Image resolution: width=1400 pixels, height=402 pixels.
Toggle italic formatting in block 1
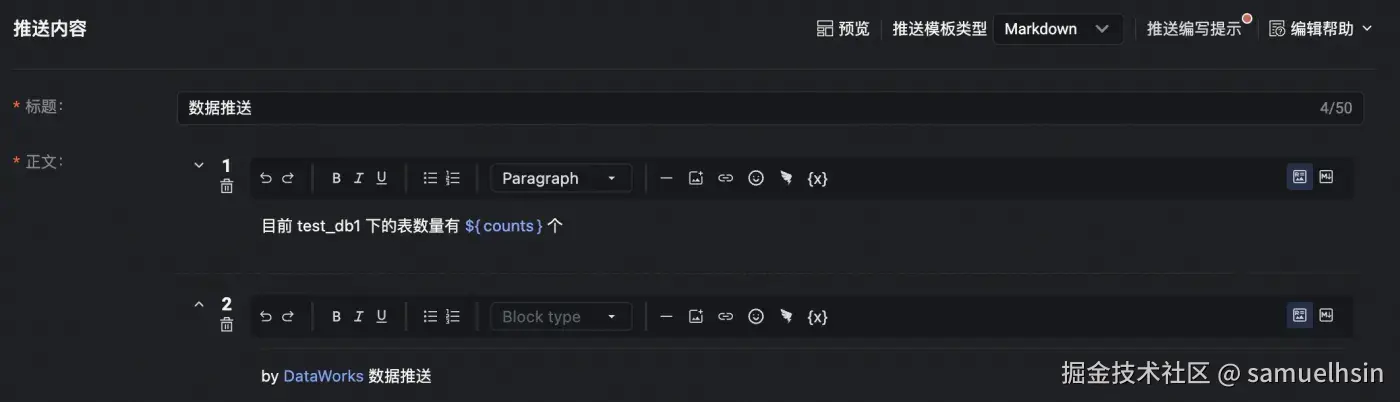(x=358, y=178)
